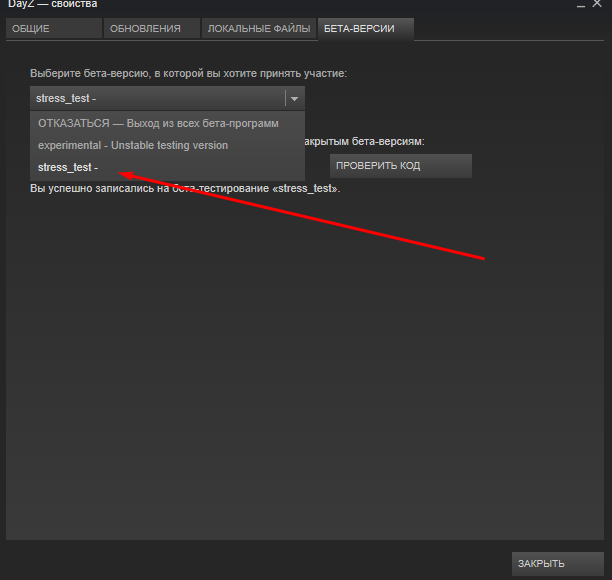612x580 pixels.
Task: Click the stress_test success message text
Action: pyautogui.click(x=185, y=189)
